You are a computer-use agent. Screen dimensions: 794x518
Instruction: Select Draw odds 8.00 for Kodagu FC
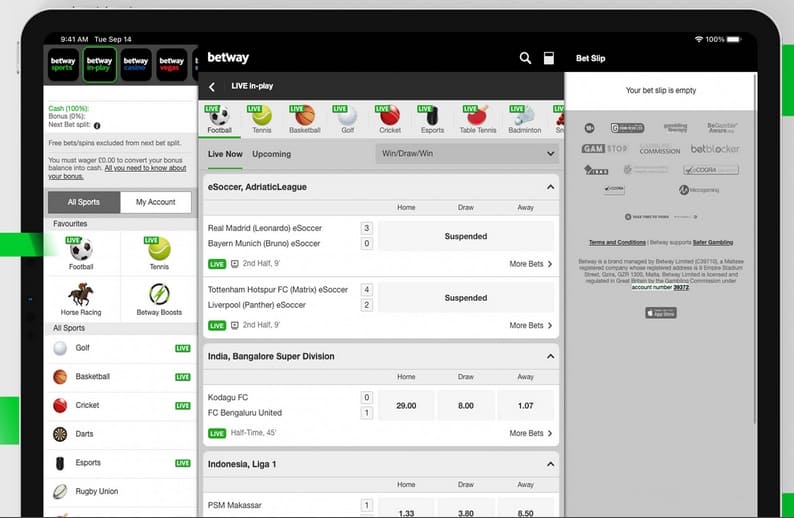point(466,406)
